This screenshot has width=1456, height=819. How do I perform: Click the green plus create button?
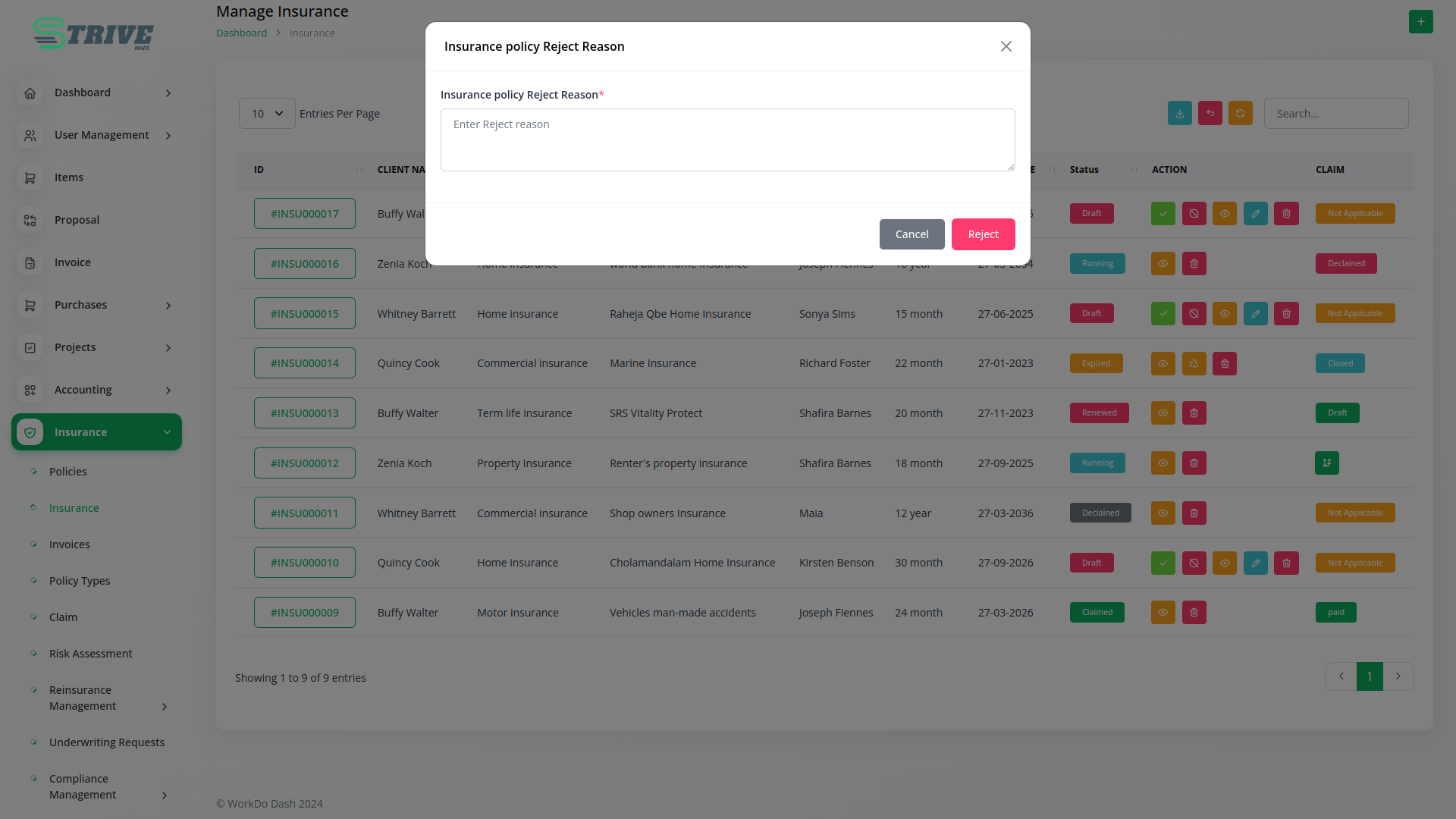coord(1420,21)
